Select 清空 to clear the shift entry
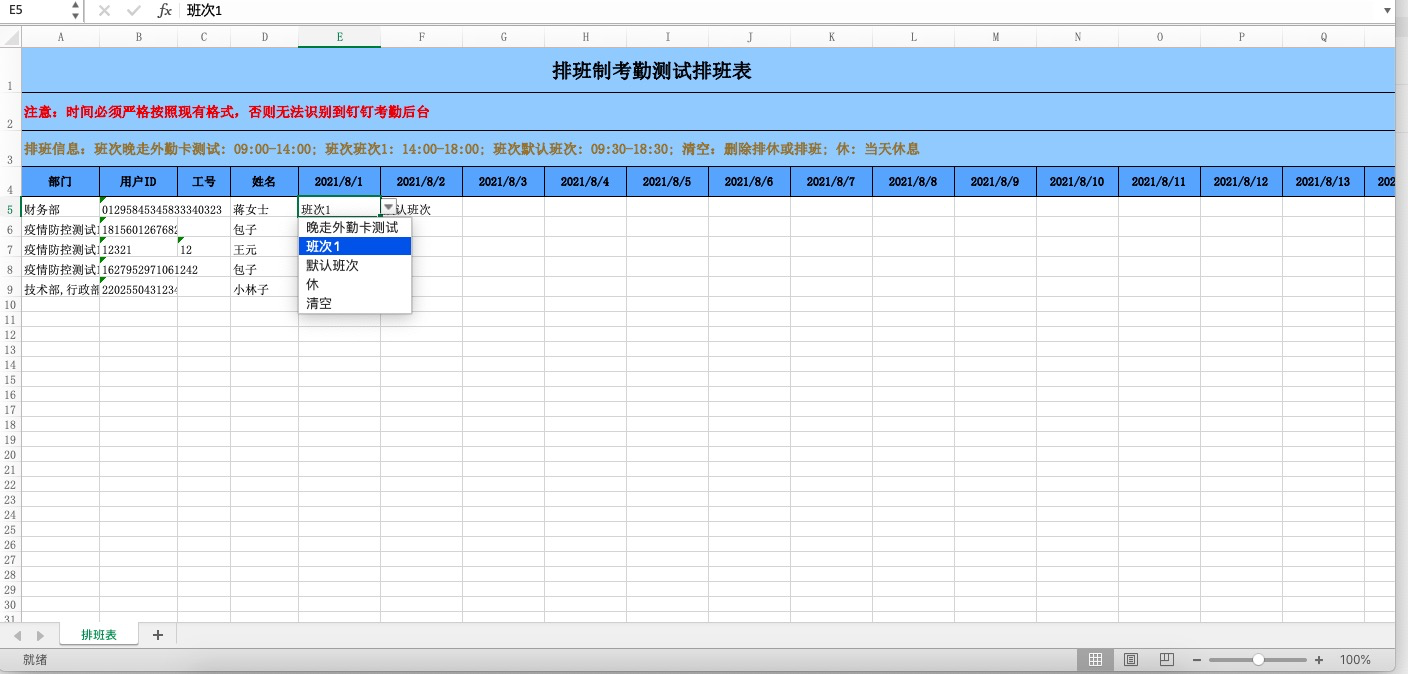 pyautogui.click(x=318, y=303)
